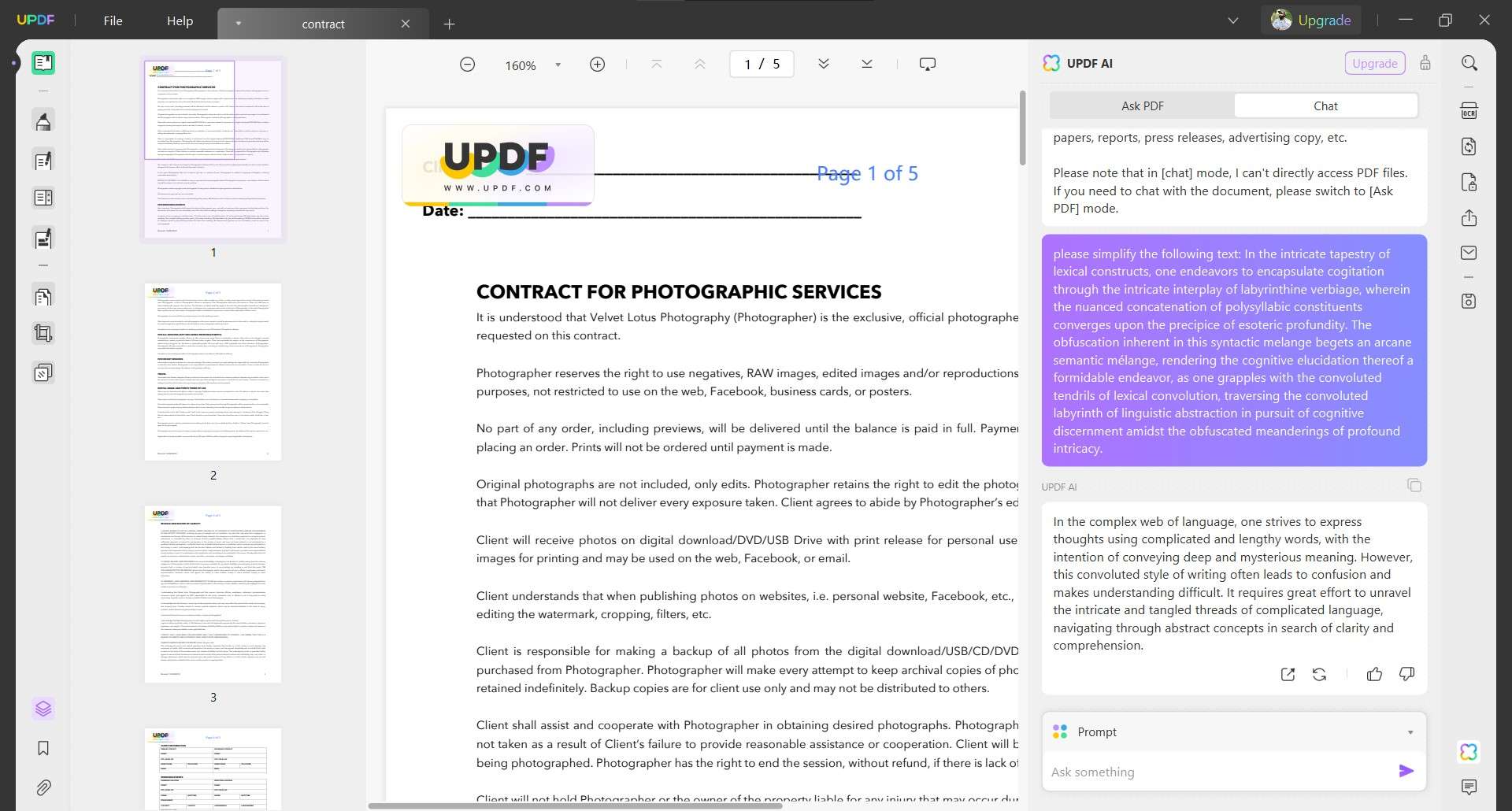Switch to the Ask PDF tab
The width and height of the screenshot is (1512, 811).
pos(1143,105)
